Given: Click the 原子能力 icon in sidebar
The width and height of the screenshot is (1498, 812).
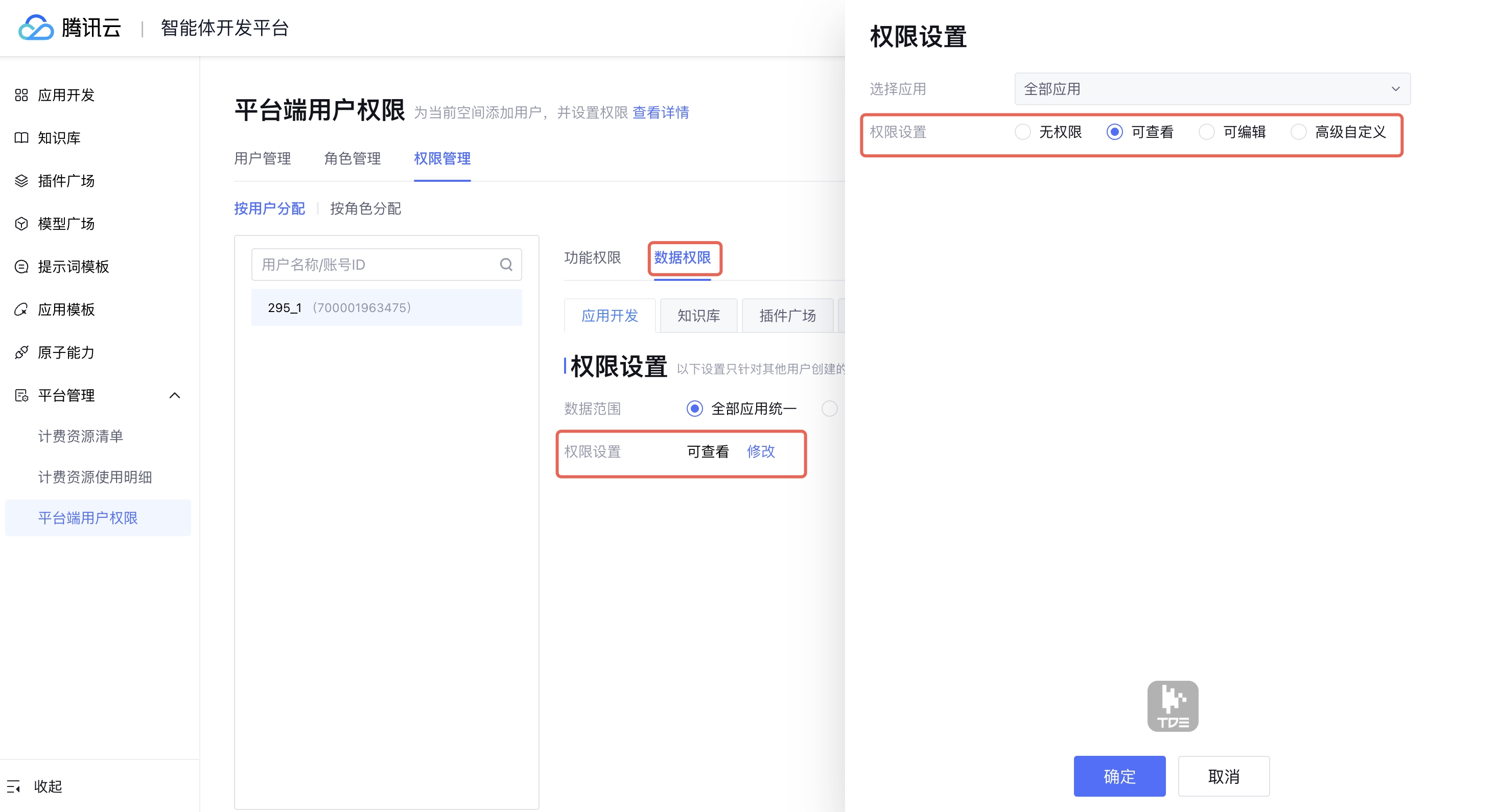Looking at the screenshot, I should click(x=21, y=352).
